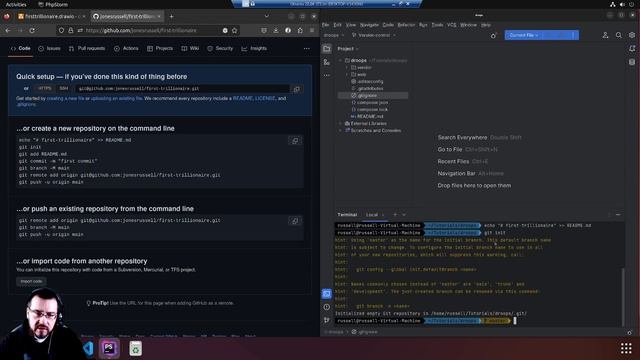The height and width of the screenshot is (360, 640).
Task: Open Firefox extensions puzzle icon
Action: point(300,31)
